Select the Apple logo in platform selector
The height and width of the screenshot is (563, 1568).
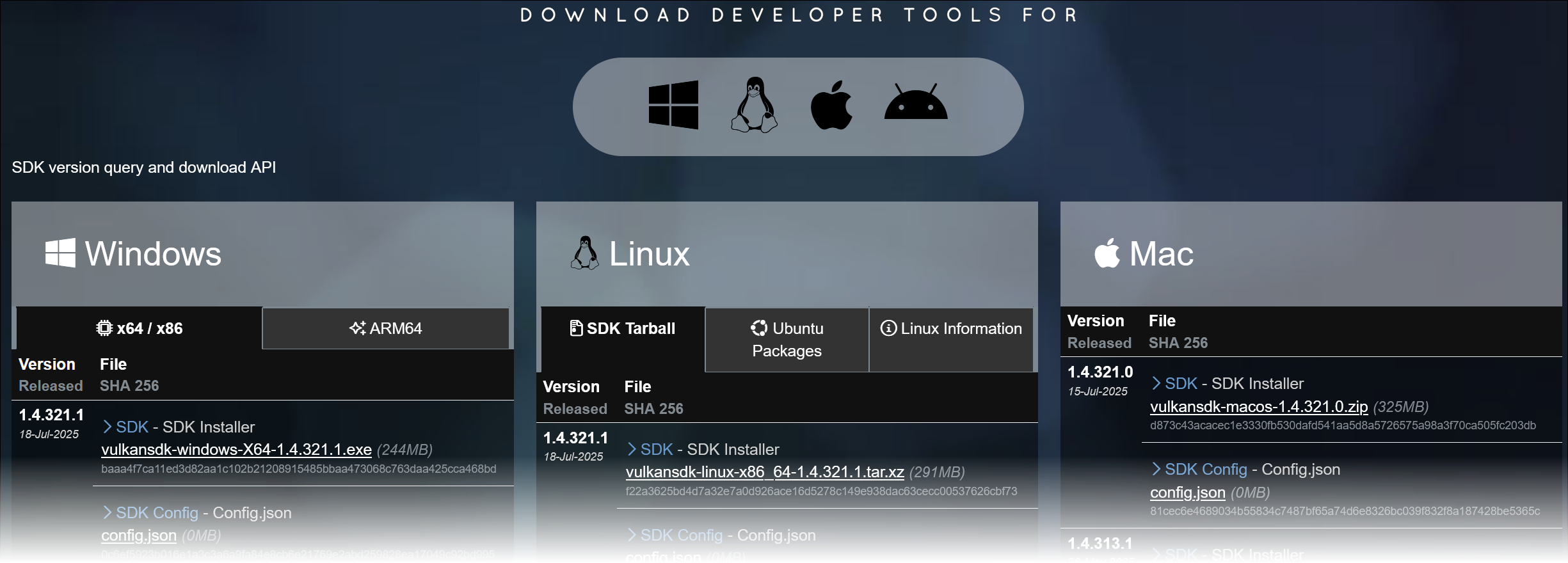831,105
